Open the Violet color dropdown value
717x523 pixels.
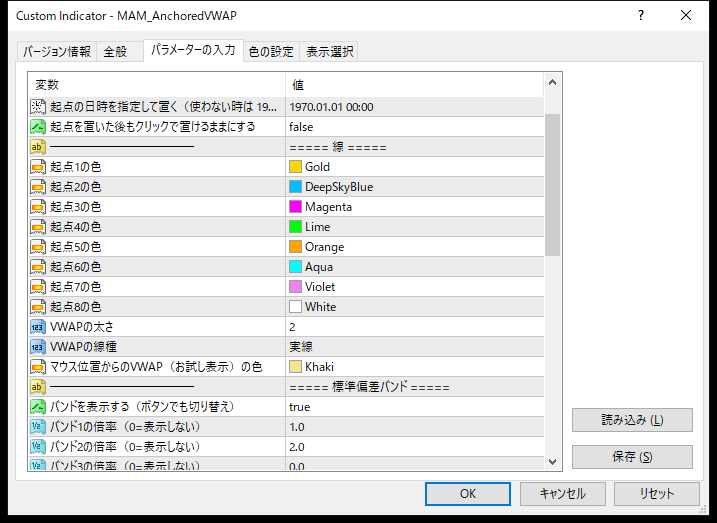pyautogui.click(x=414, y=287)
